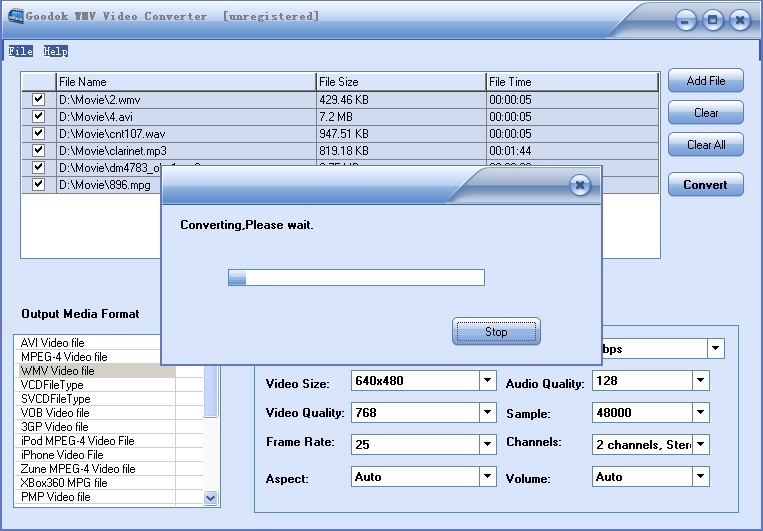
Task: Click the Clear button
Action: pyautogui.click(x=706, y=113)
